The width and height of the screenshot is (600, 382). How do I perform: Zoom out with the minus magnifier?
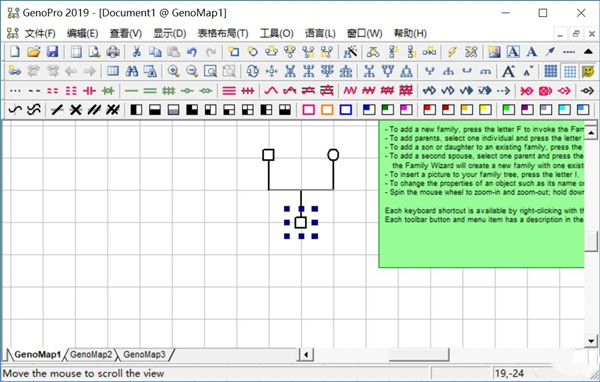pyautogui.click(x=192, y=71)
